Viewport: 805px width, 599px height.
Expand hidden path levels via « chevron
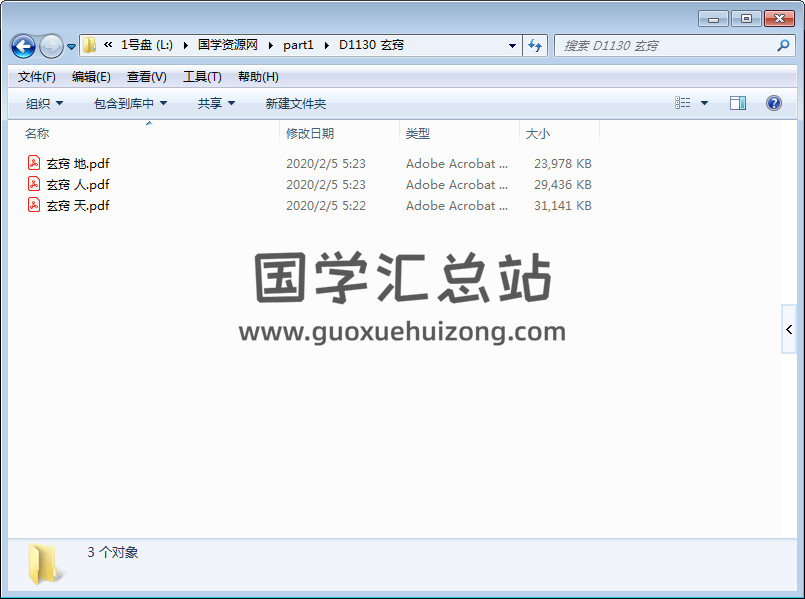(108, 45)
